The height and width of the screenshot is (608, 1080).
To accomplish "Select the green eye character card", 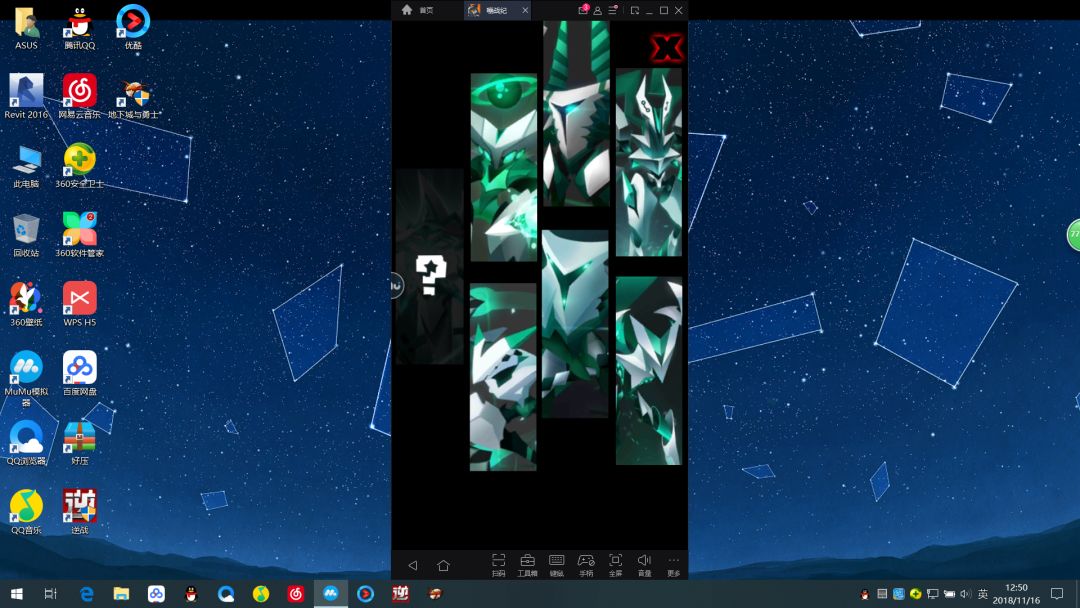I will [x=503, y=167].
